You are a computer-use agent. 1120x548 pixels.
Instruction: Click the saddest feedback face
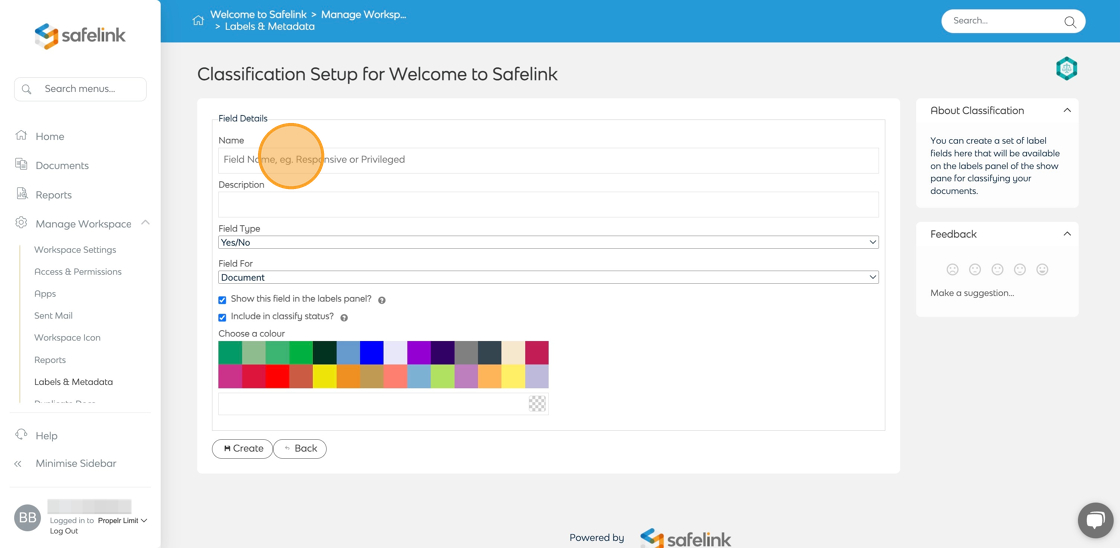[952, 269]
